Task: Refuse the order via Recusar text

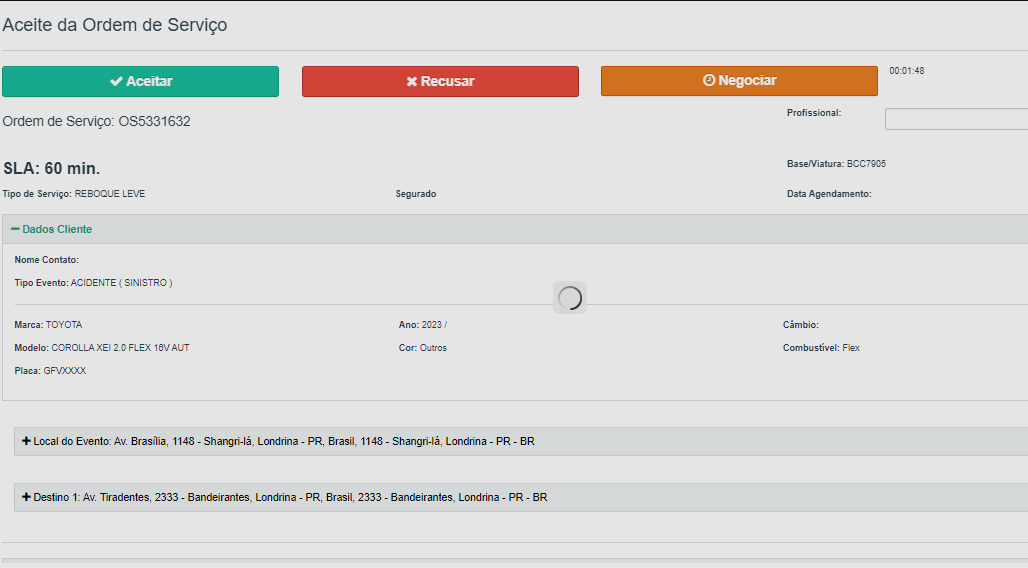Action: (447, 81)
